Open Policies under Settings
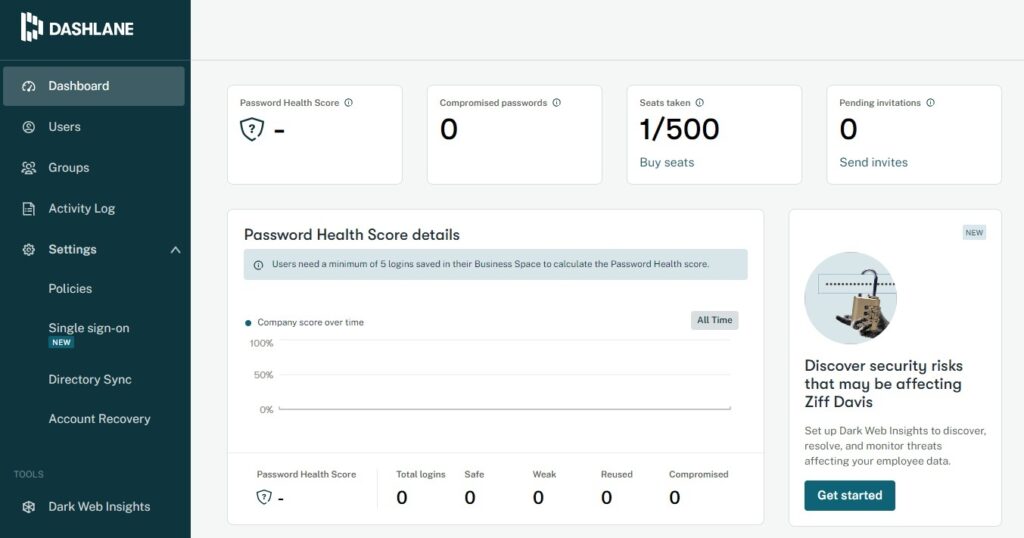This screenshot has width=1024, height=538. [70, 289]
